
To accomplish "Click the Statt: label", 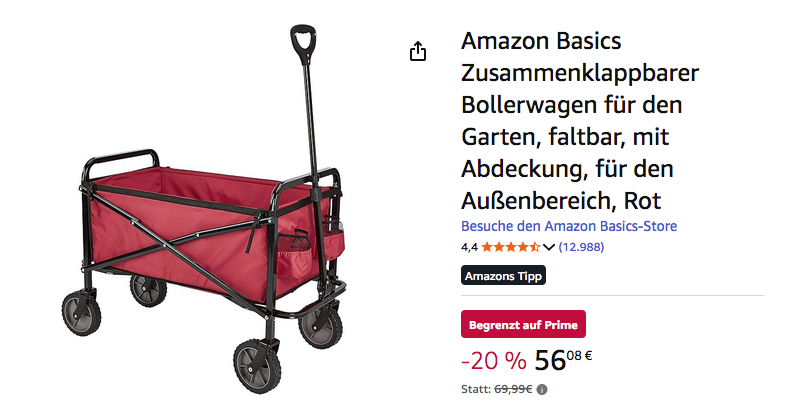I will pyautogui.click(x=476, y=389).
